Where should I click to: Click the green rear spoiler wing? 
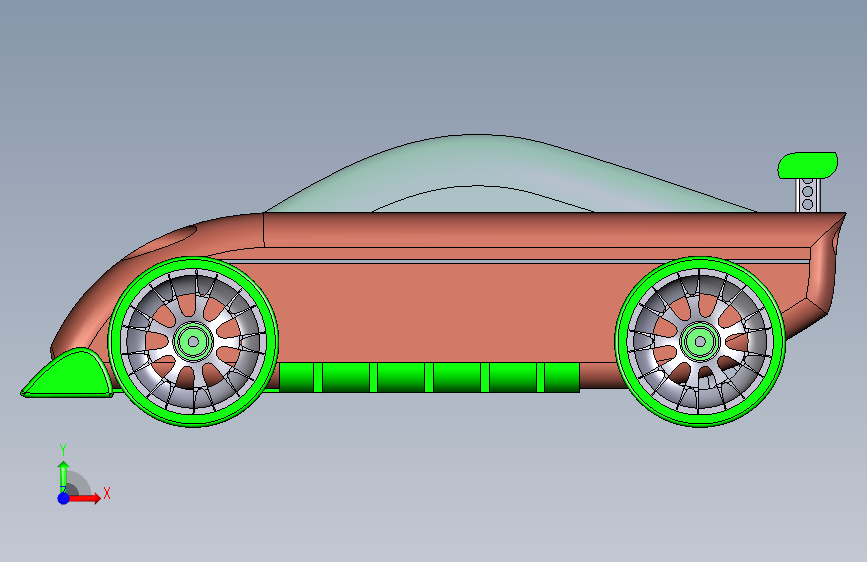coord(807,165)
